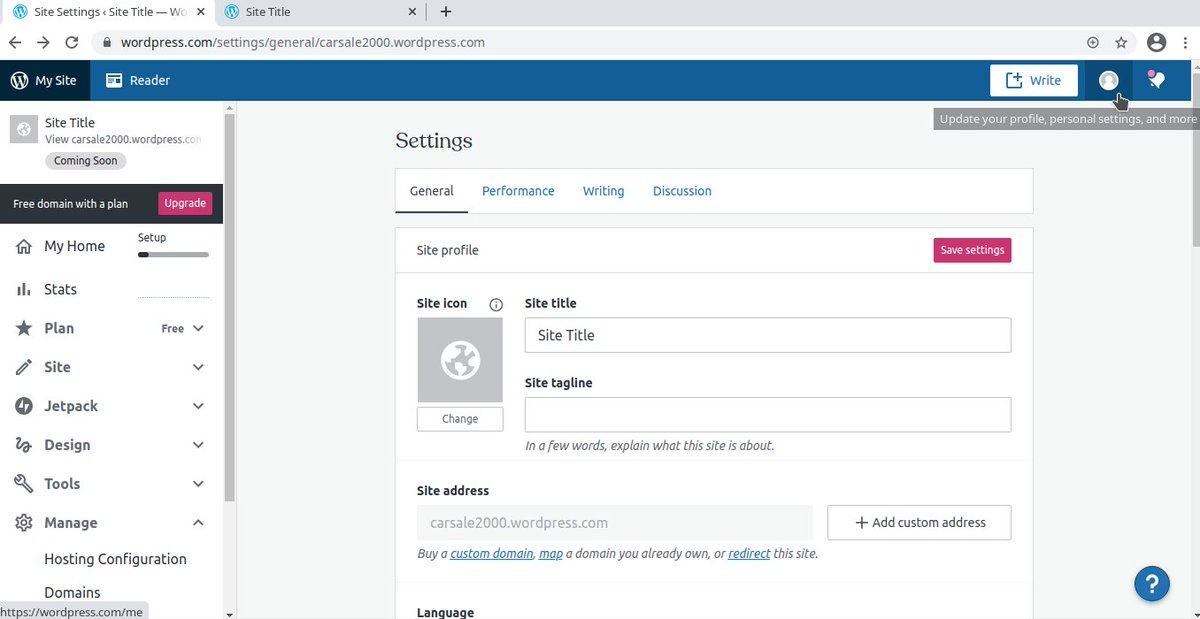Reload the page in the browser
The height and width of the screenshot is (619, 1200).
(72, 42)
